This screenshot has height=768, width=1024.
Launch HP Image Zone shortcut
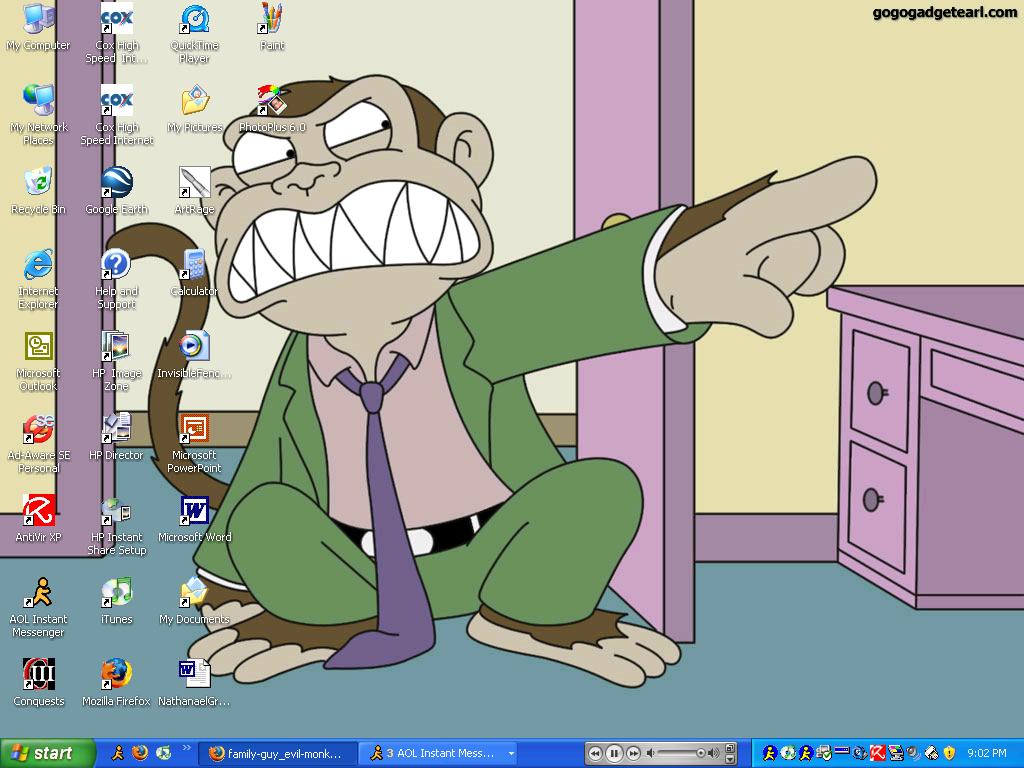coord(116,362)
